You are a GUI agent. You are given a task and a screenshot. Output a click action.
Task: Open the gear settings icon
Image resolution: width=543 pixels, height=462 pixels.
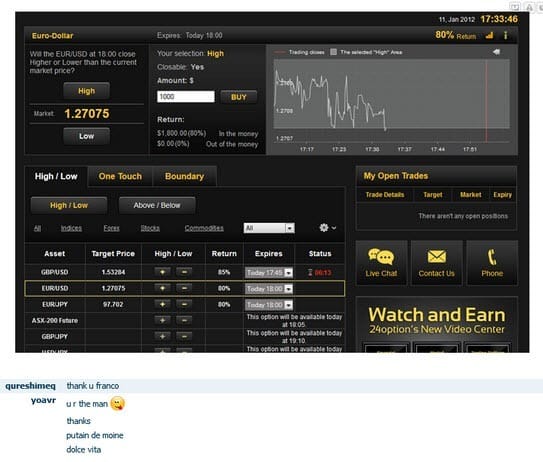[x=324, y=228]
